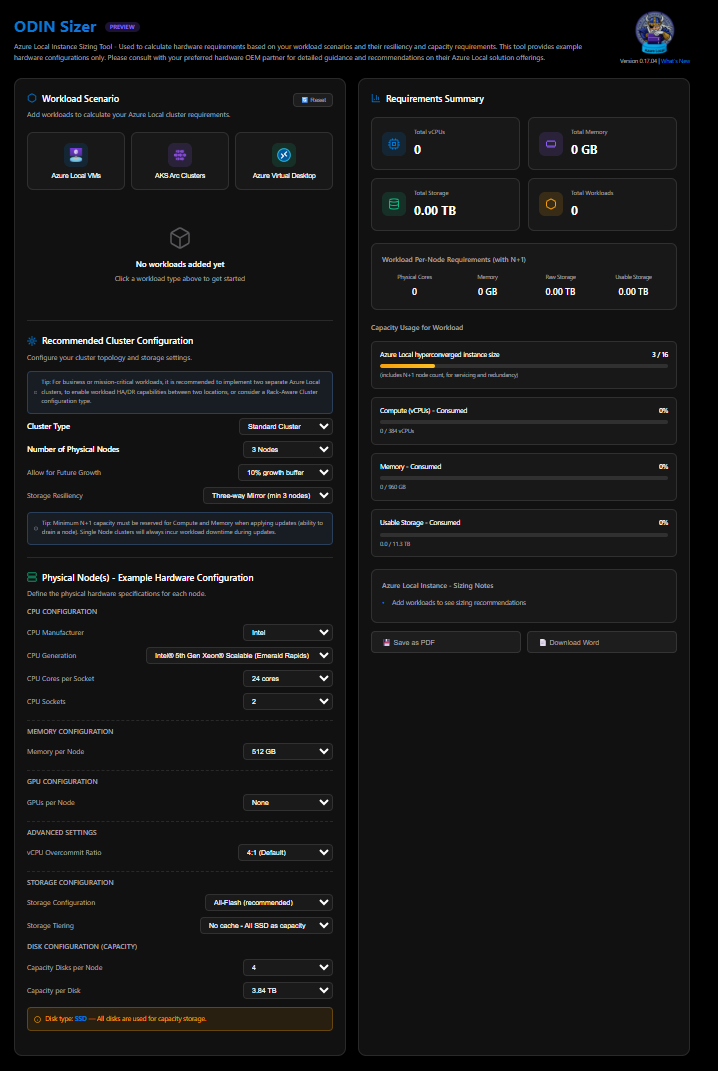Click the Save as PDF button
Viewport: 718px width, 1071px height.
point(445,642)
